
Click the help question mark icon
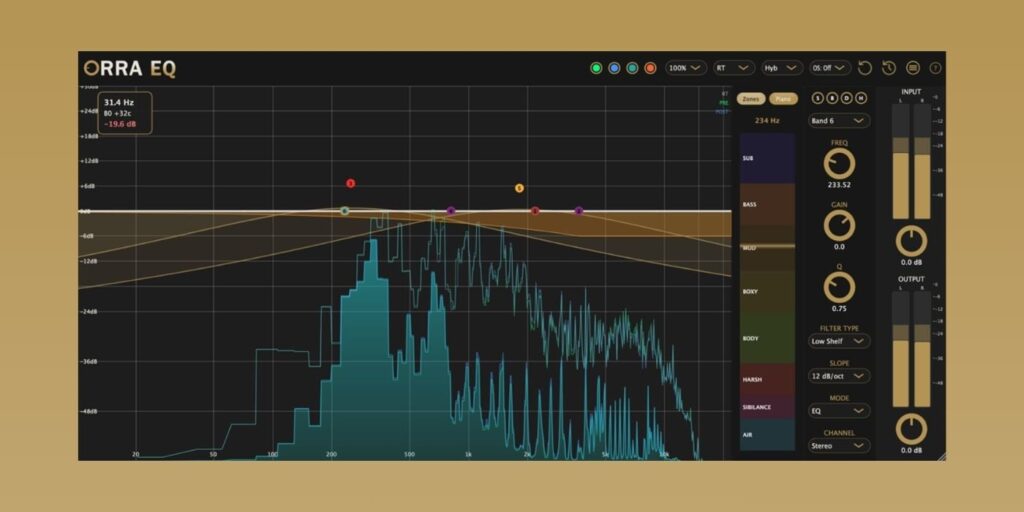(935, 68)
